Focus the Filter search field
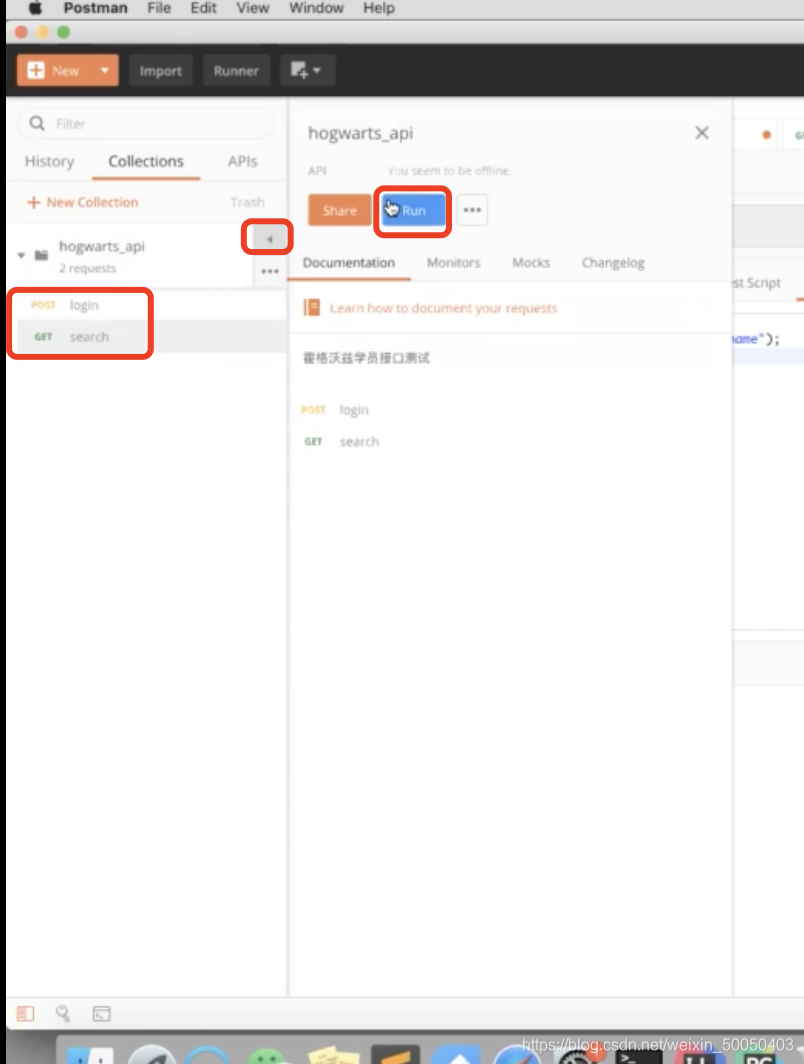This screenshot has height=1064, width=804. tap(147, 124)
